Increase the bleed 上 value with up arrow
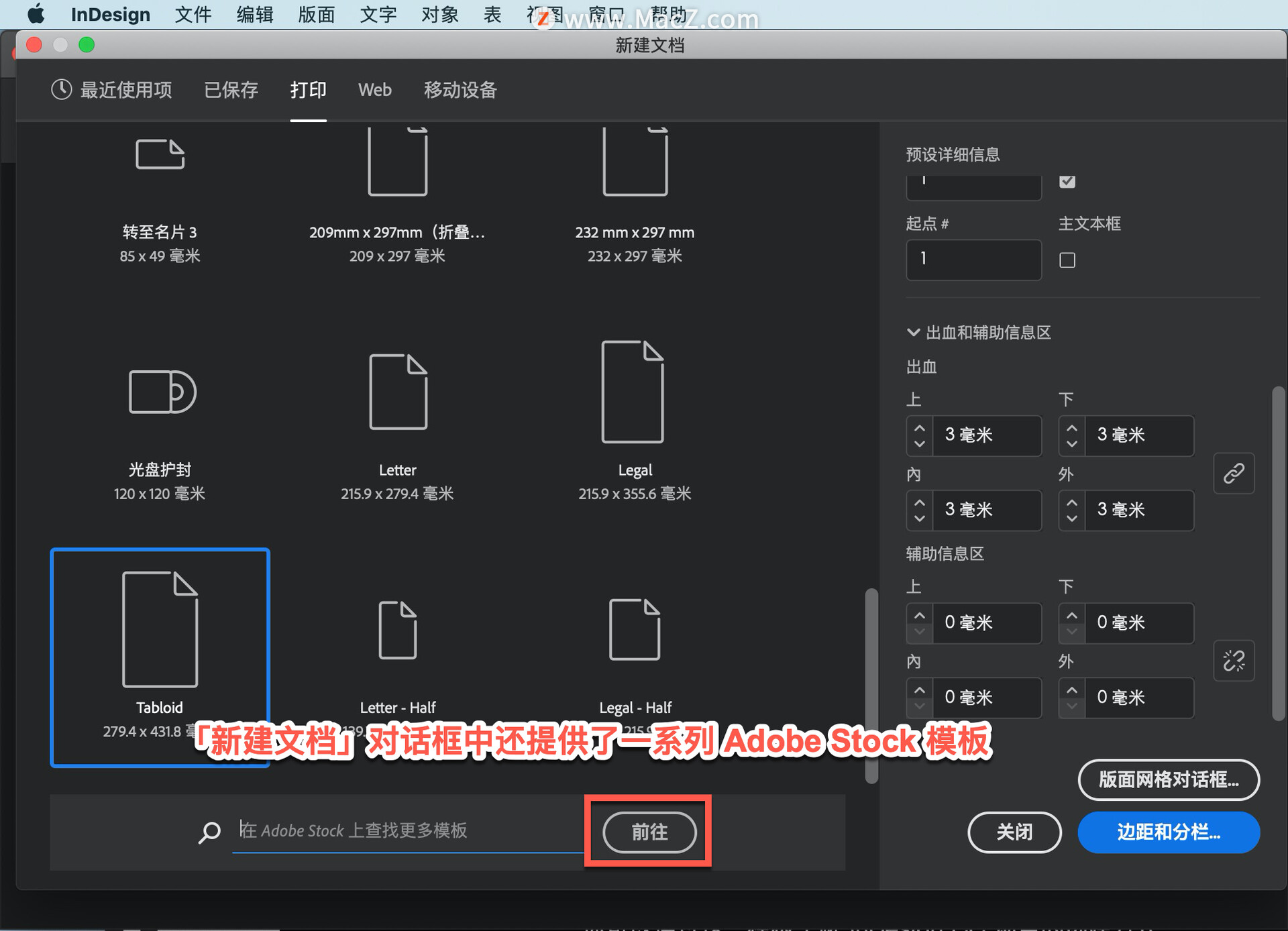 pyautogui.click(x=920, y=428)
